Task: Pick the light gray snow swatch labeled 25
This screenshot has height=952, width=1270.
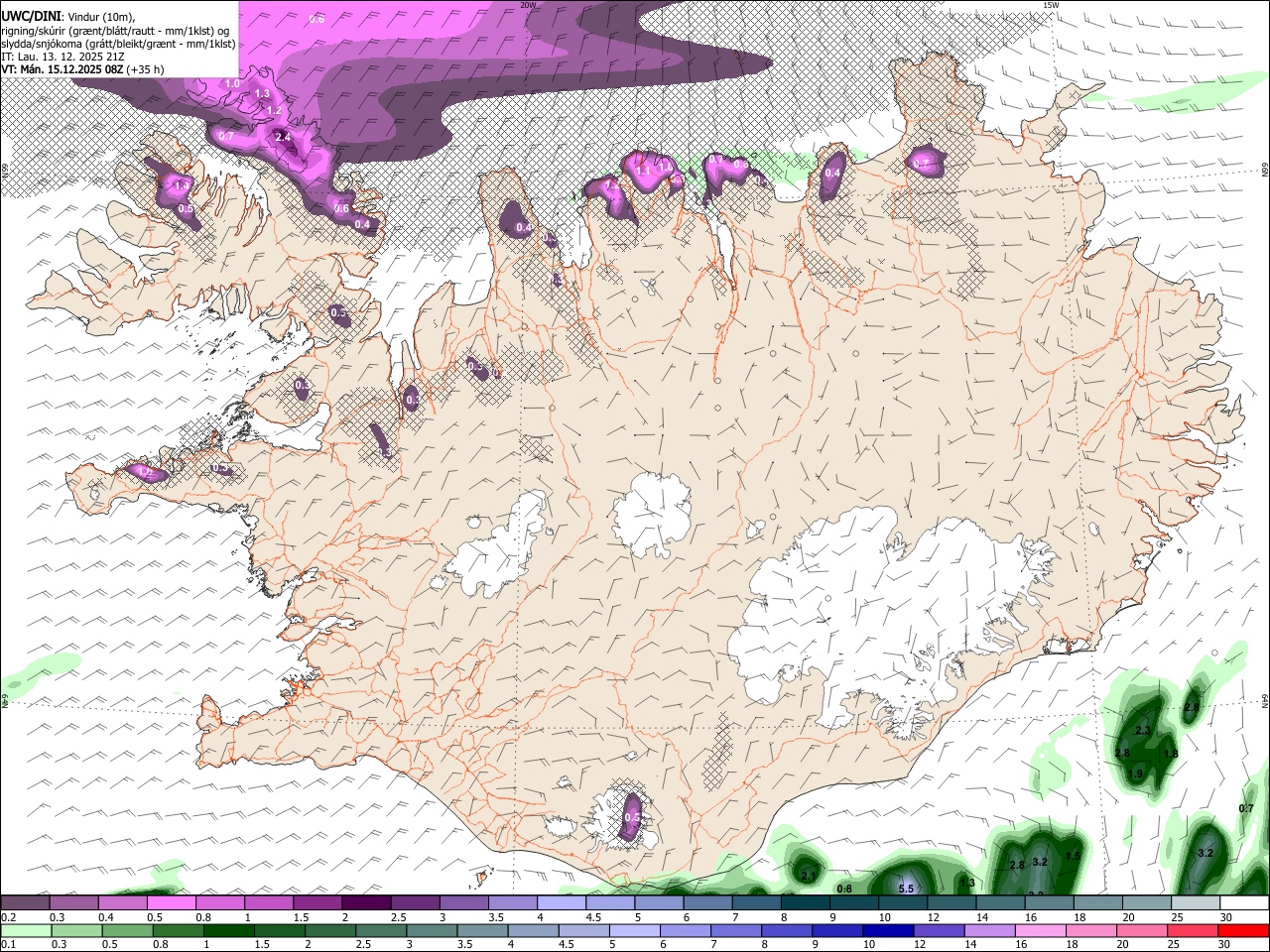Action: coord(1196,902)
